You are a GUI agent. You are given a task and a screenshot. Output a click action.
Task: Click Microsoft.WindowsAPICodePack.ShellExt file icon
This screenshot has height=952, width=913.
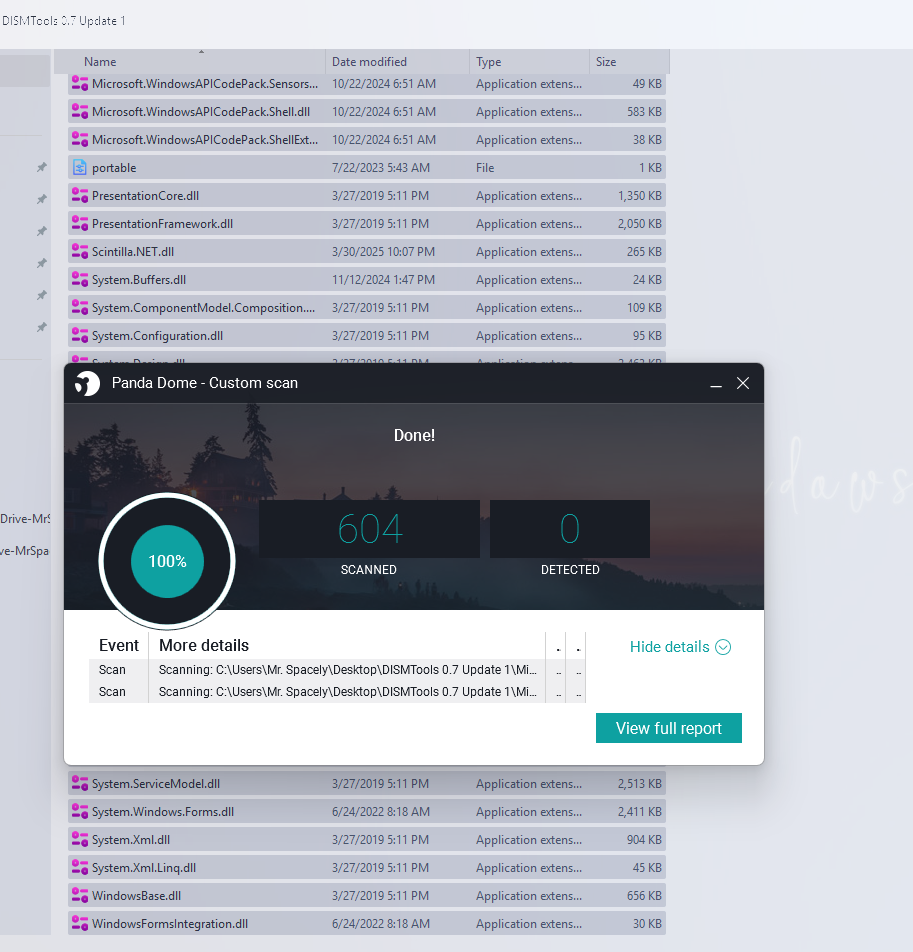click(x=80, y=140)
